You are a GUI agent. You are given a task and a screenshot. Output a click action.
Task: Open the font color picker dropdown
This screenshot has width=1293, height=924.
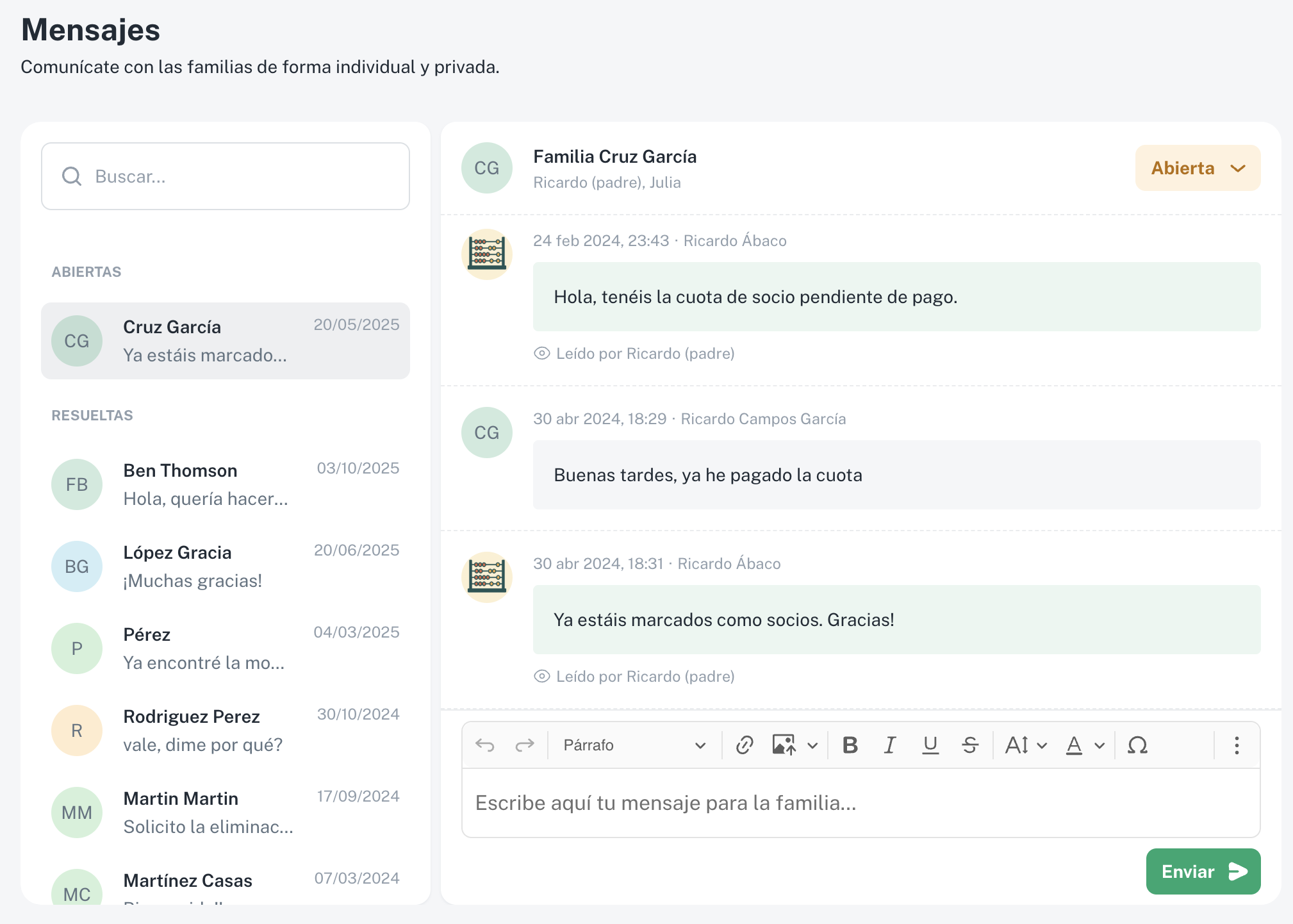point(1099,745)
